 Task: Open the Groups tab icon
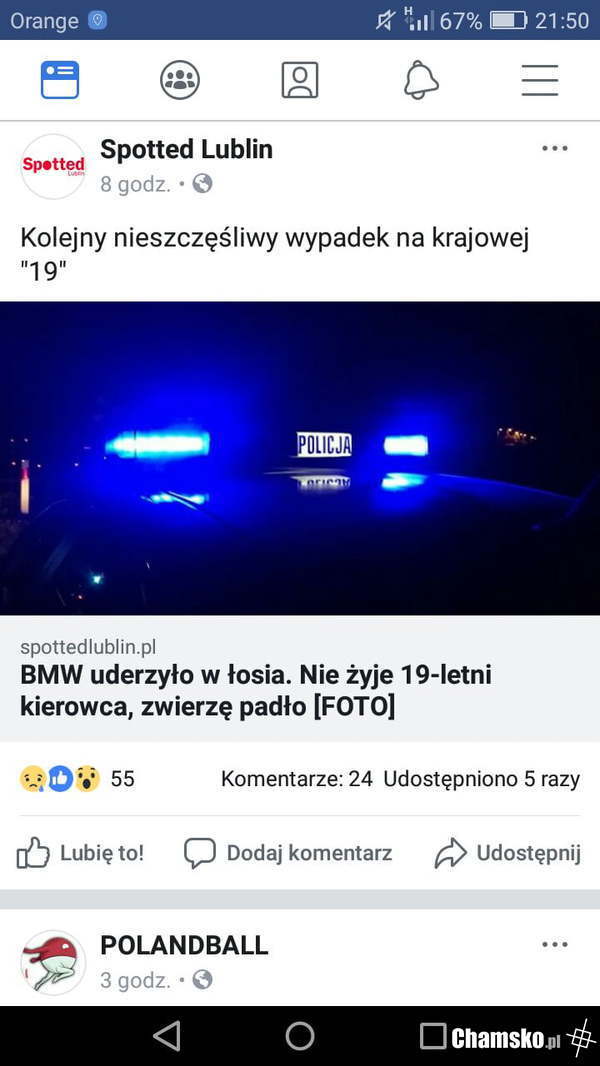[180, 80]
